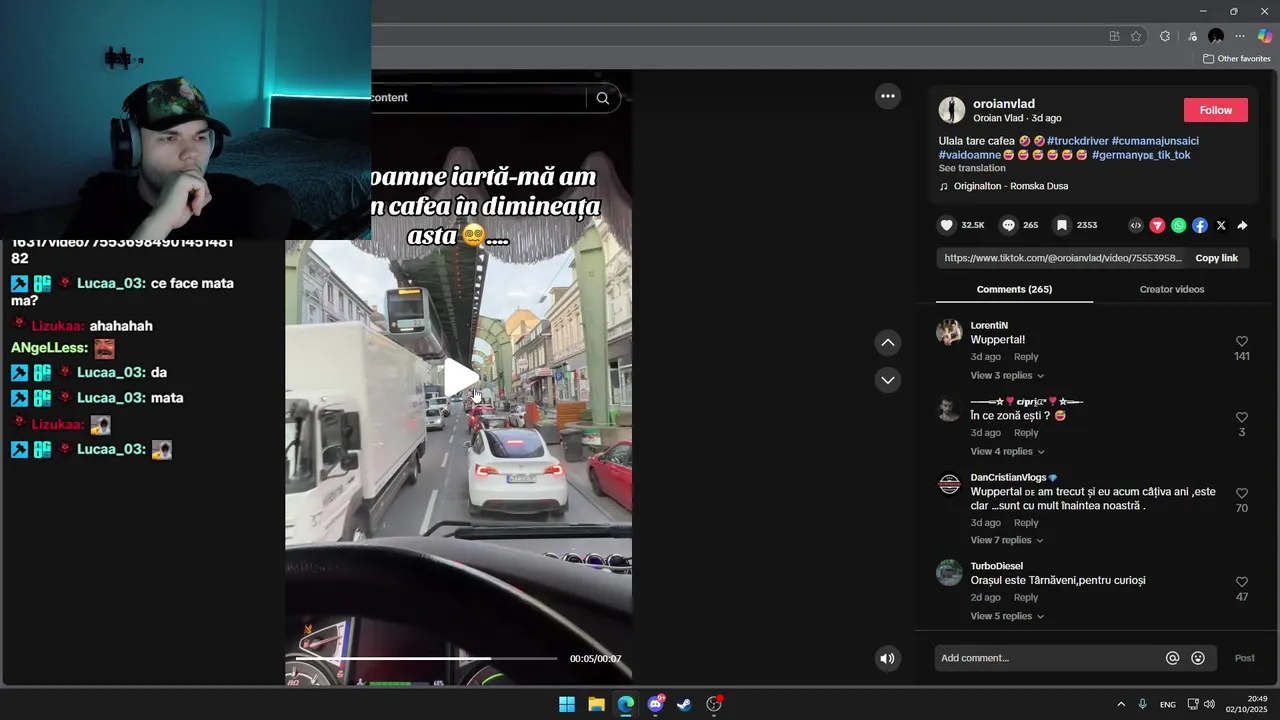Share the video to X
The height and width of the screenshot is (720, 1280).
point(1221,226)
